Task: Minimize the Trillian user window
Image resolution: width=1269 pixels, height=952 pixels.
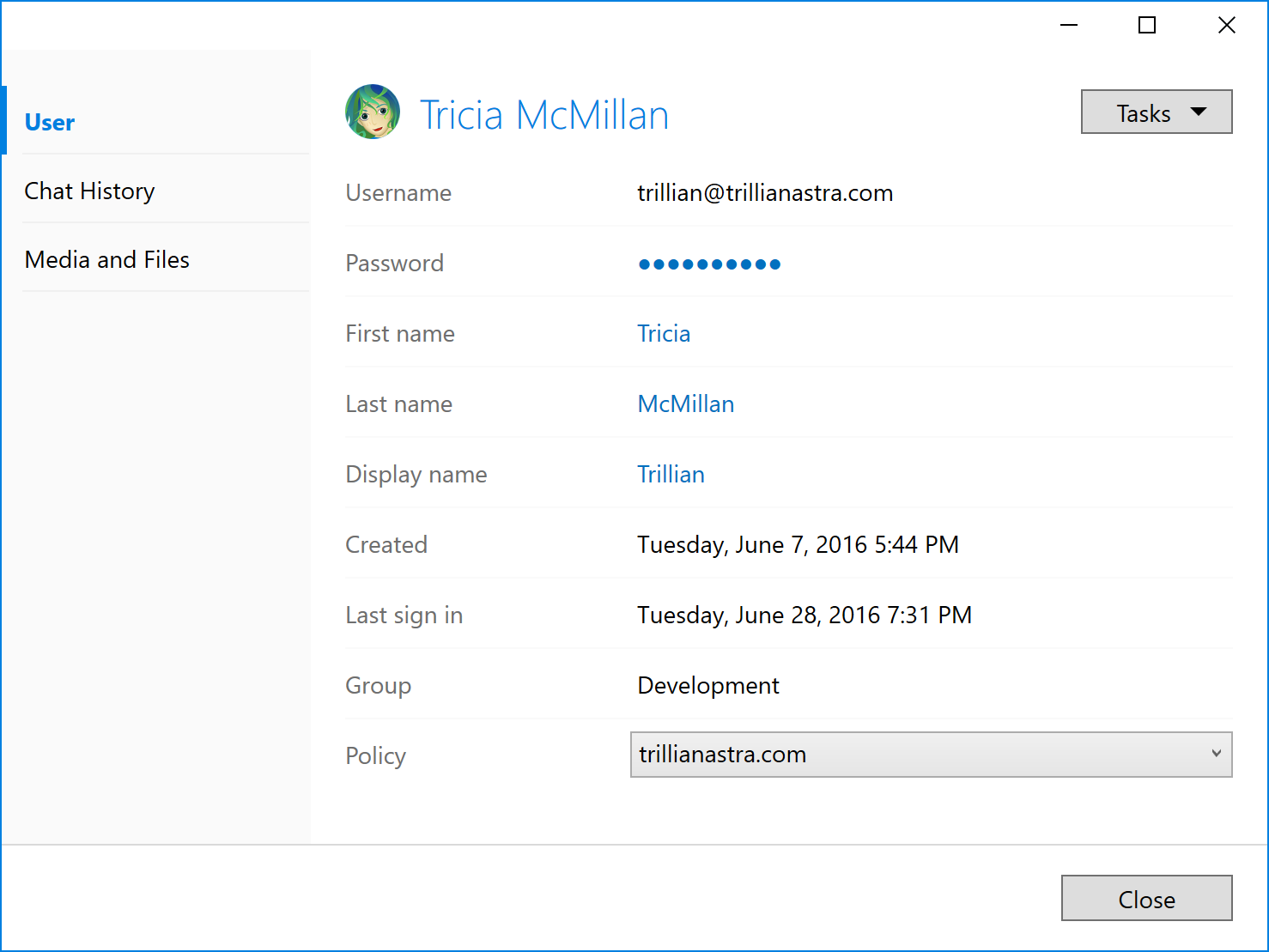Action: (1068, 25)
